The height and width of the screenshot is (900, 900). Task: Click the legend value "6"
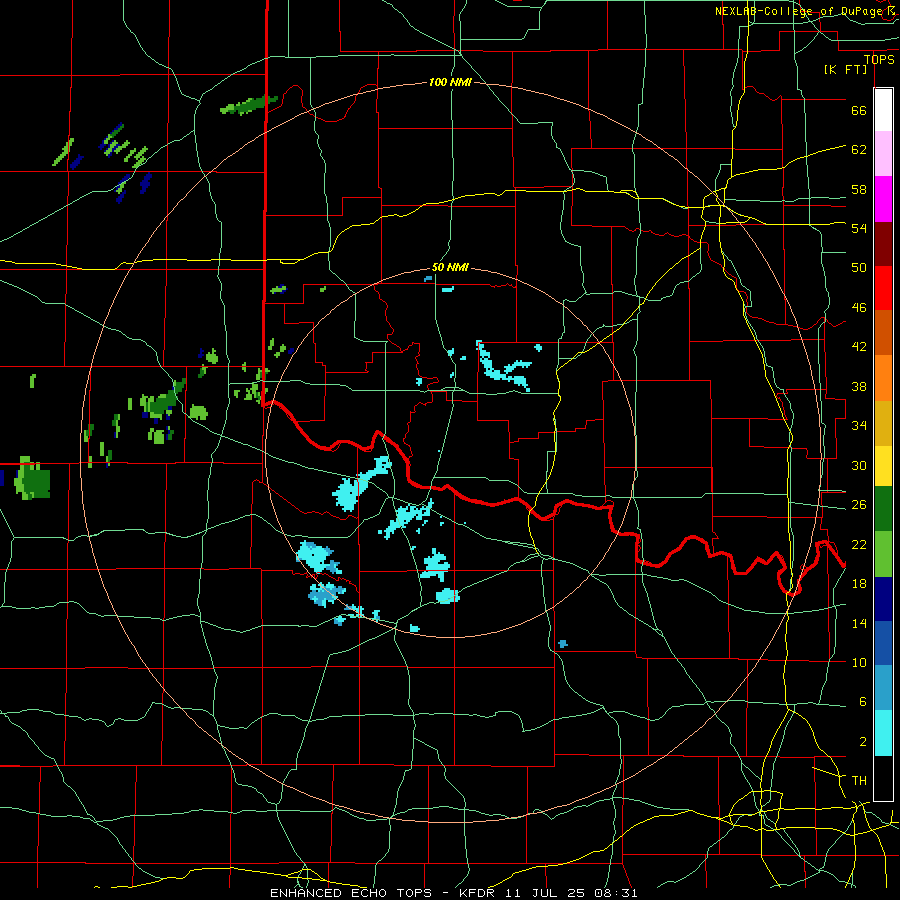tap(862, 702)
